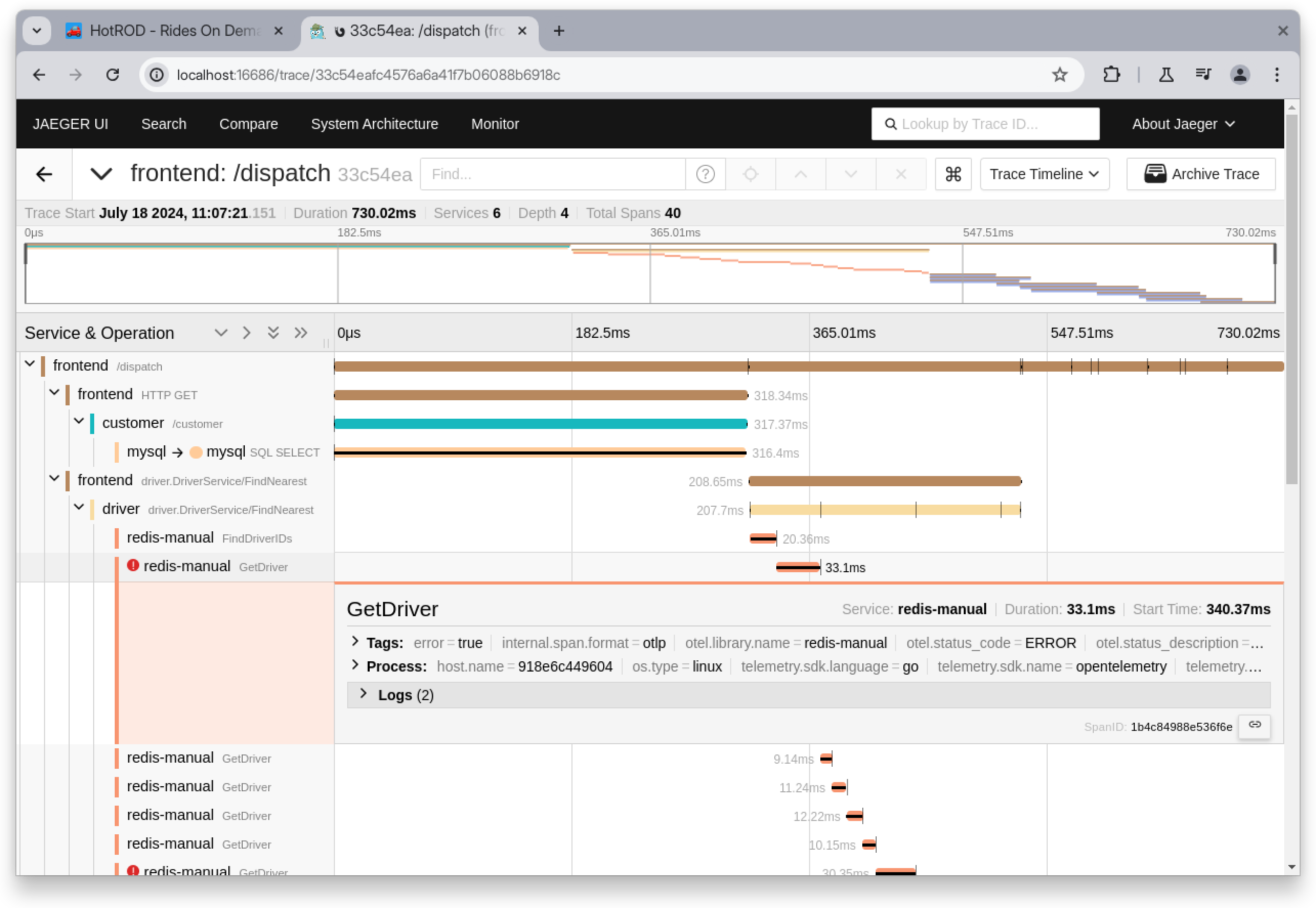Click the error icon on redis-manual GetDriver span
The image size is (1316, 908).
click(133, 566)
